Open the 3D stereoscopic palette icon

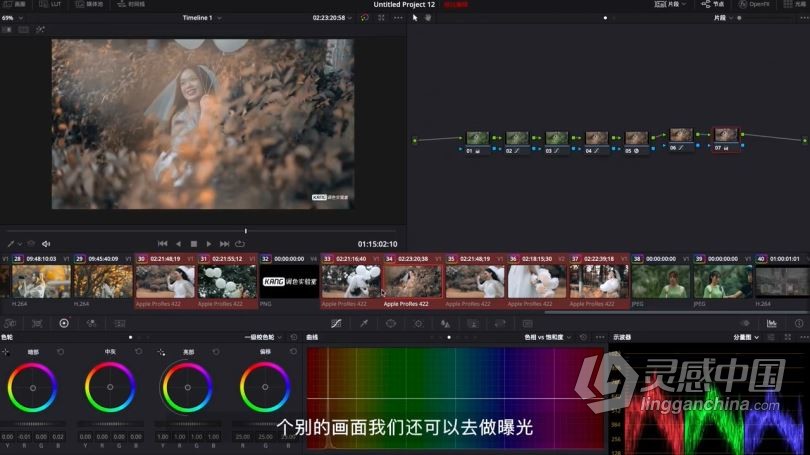coord(527,323)
